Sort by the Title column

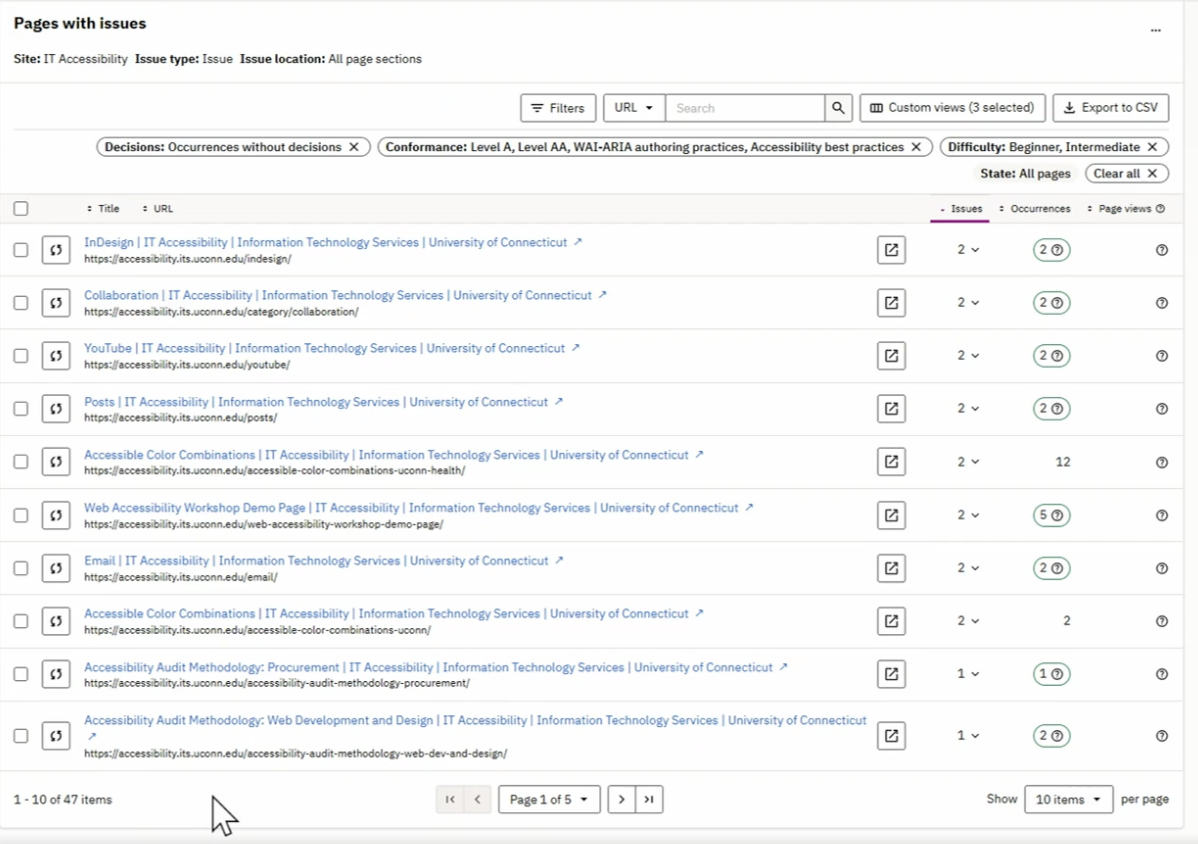pyautogui.click(x=102, y=209)
